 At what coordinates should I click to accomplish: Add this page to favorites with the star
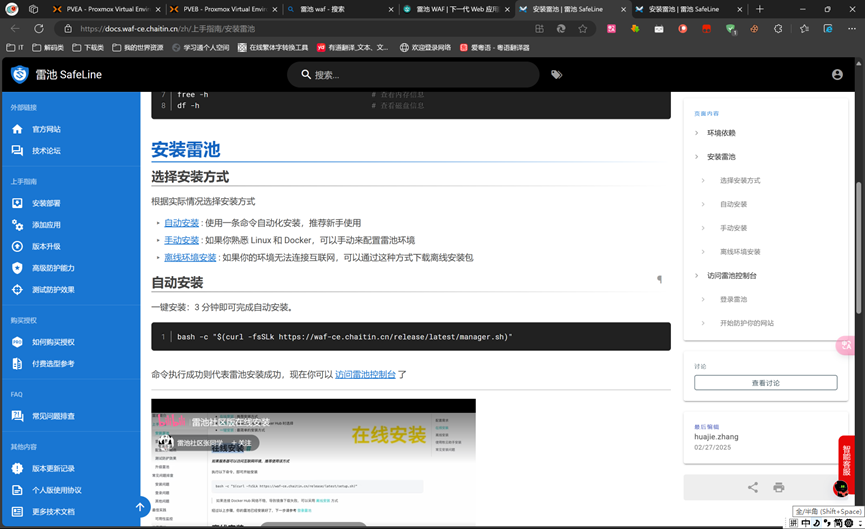pos(583,29)
